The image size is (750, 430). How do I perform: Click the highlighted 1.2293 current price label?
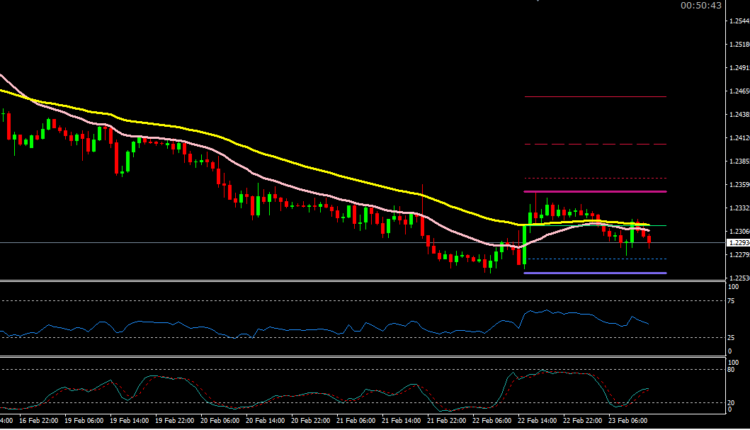[737, 243]
